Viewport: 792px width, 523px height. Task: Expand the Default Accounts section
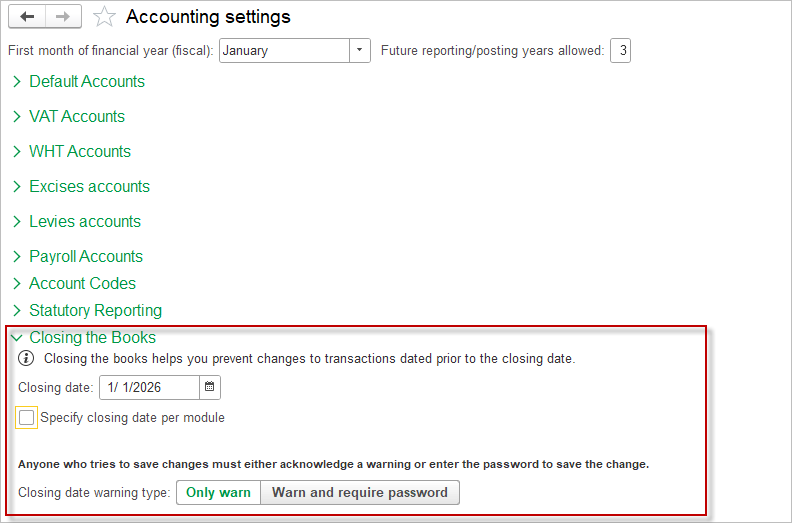click(x=86, y=82)
